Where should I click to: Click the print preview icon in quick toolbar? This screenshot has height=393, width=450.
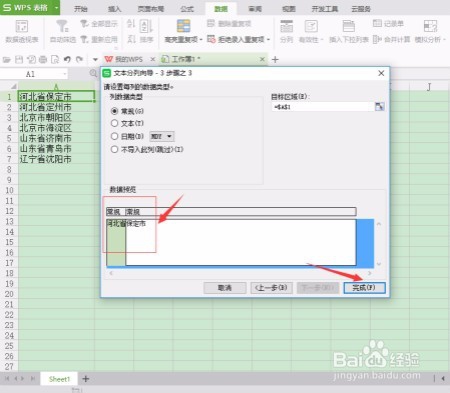(55, 60)
